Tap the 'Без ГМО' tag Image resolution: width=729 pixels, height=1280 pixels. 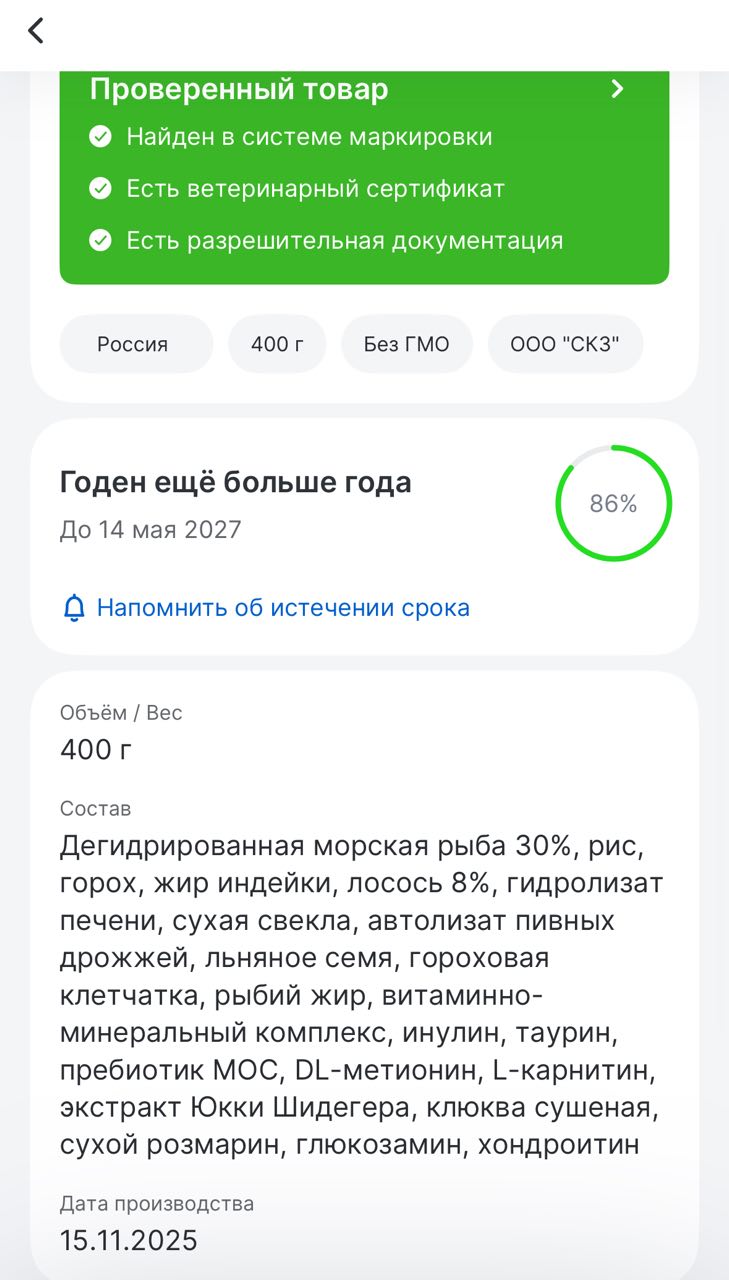pos(406,345)
